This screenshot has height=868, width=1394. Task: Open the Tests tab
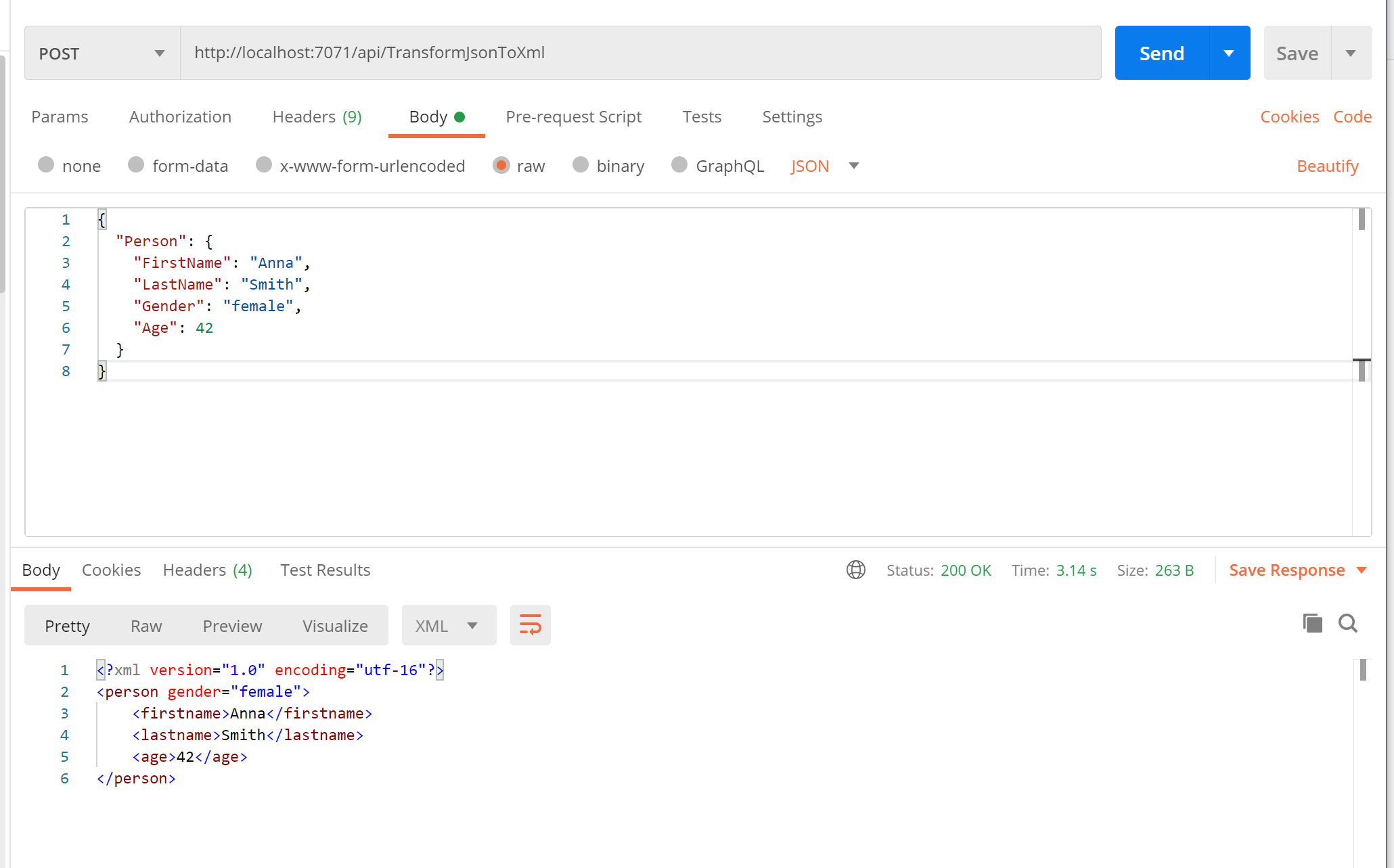(701, 116)
